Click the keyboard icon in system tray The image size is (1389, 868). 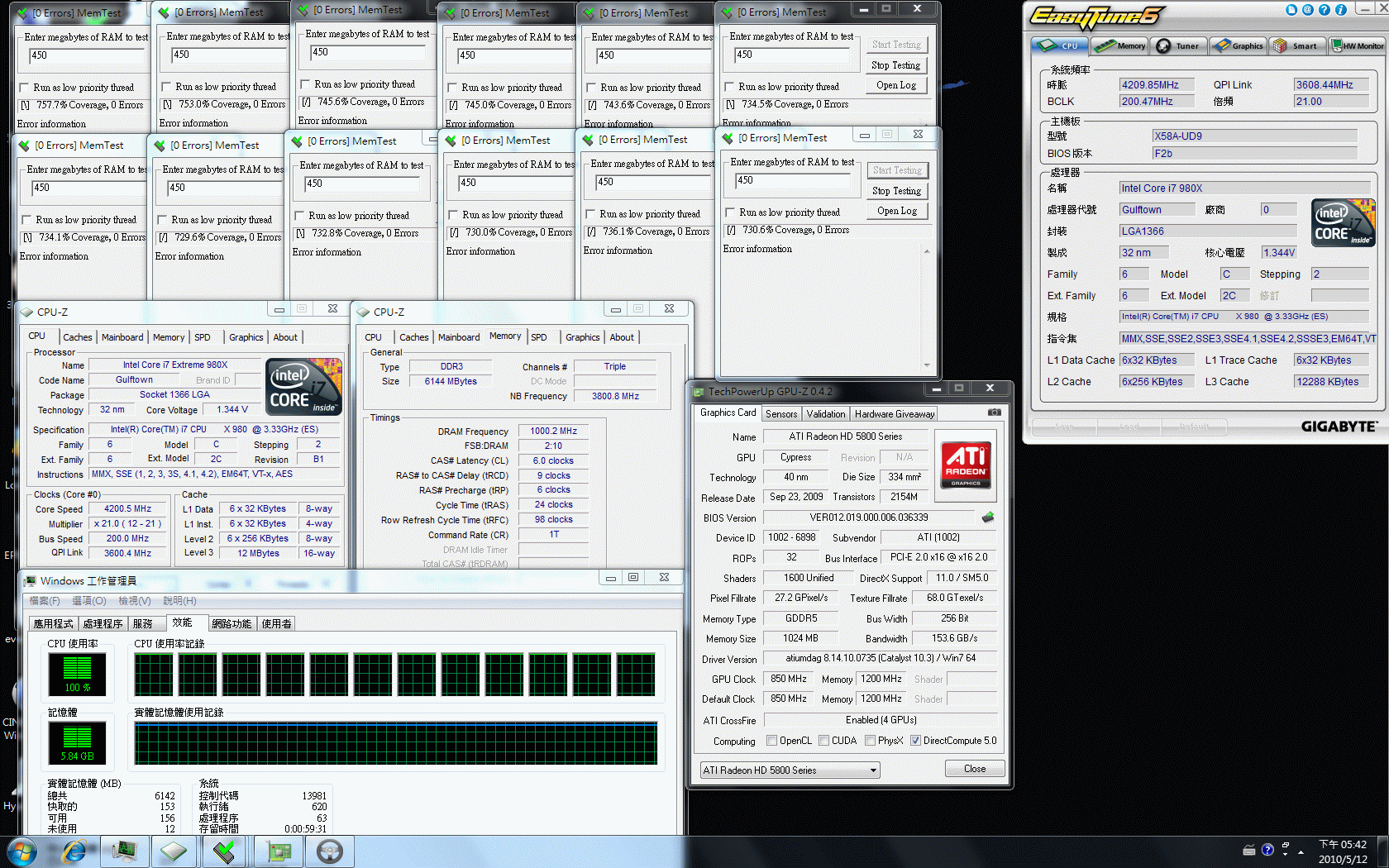pos(1249,850)
